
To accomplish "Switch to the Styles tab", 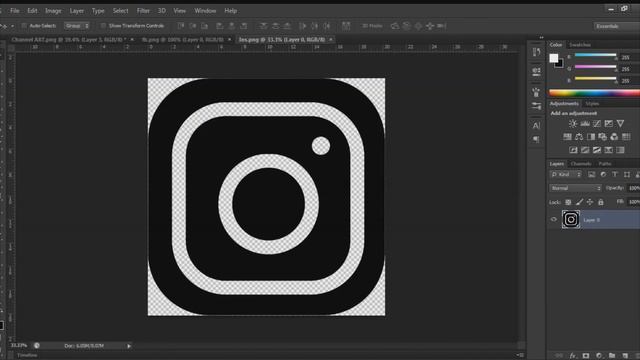I will (x=592, y=104).
